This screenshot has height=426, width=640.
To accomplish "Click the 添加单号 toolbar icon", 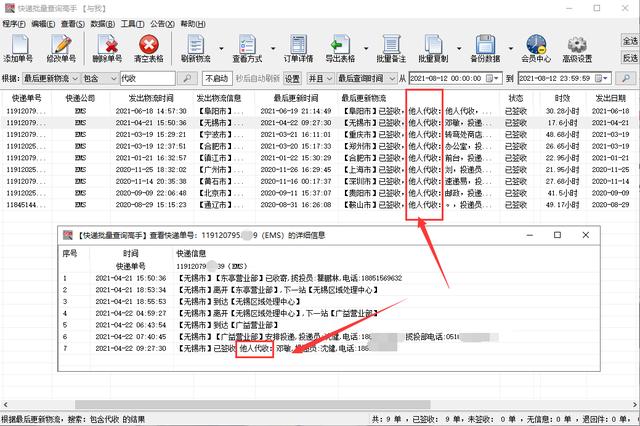I will 19,45.
